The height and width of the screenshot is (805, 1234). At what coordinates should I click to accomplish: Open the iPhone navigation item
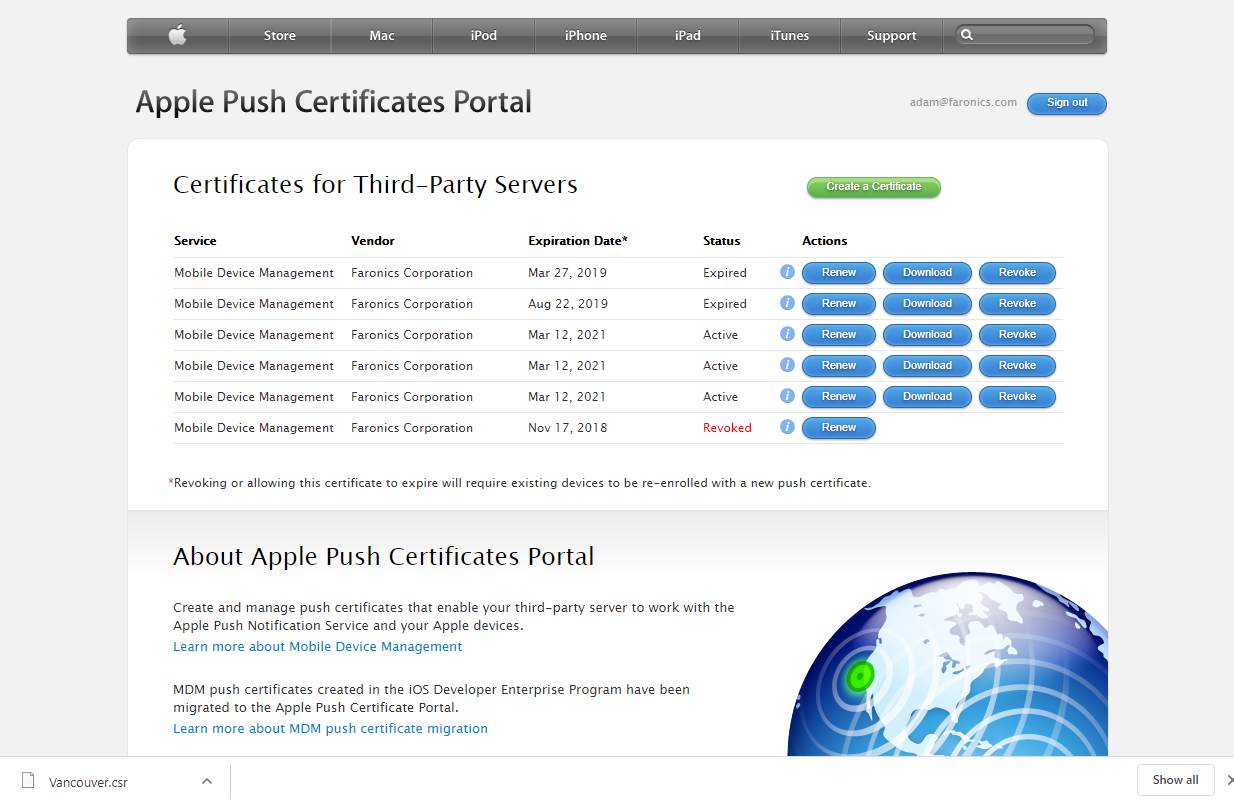[x=586, y=36]
